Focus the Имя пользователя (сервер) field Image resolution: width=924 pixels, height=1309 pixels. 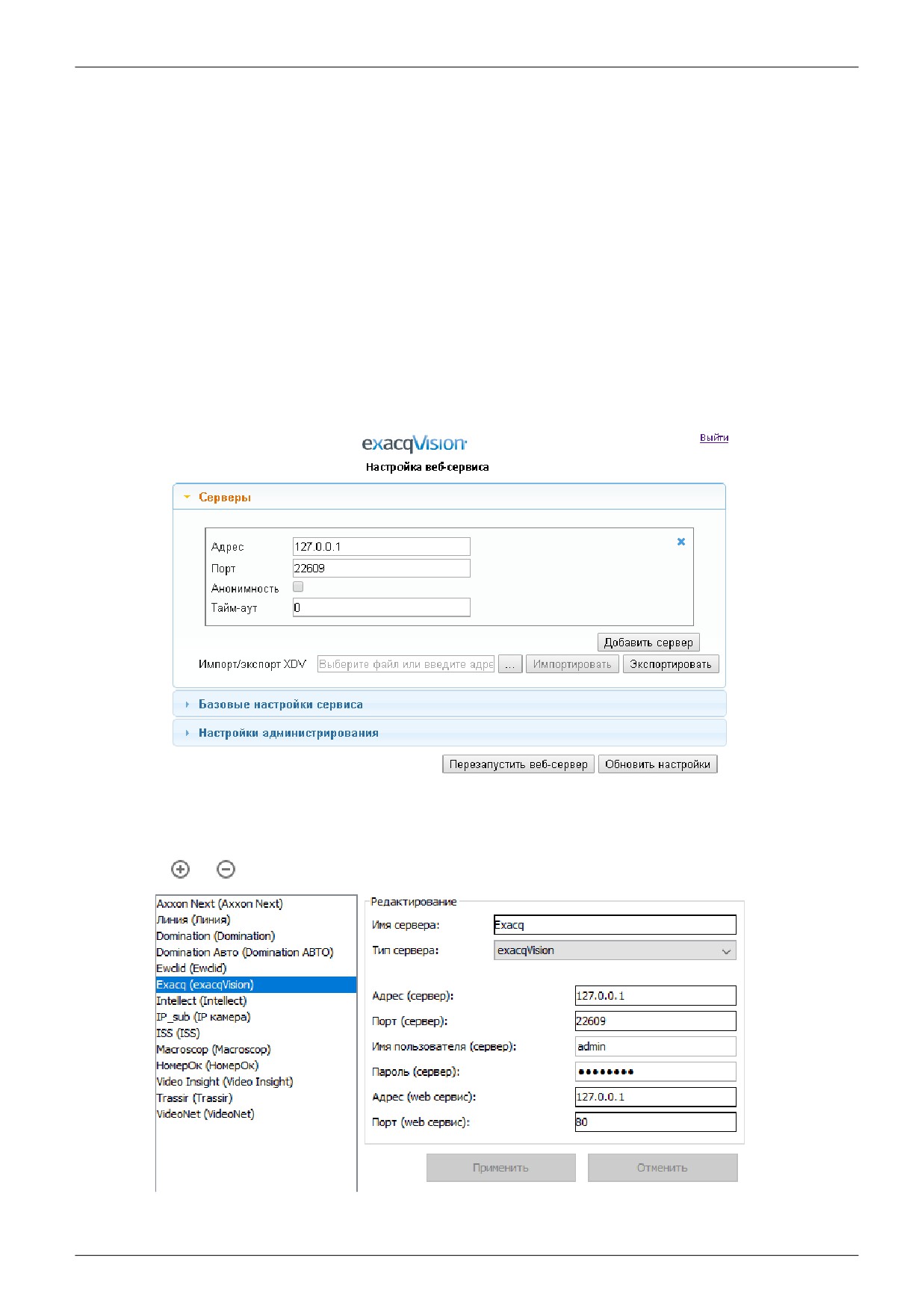[x=656, y=1047]
